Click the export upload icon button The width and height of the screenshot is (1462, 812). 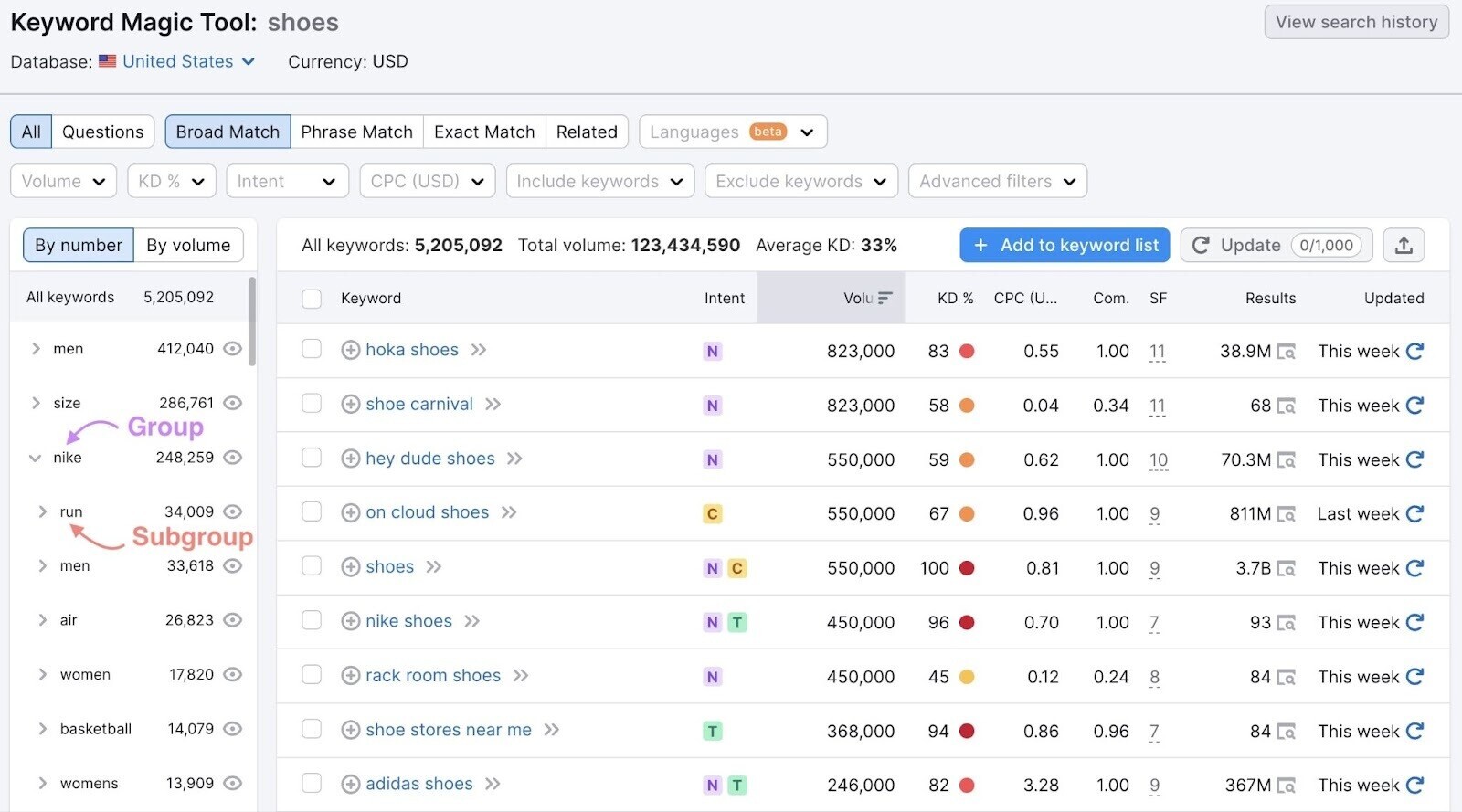[1404, 245]
